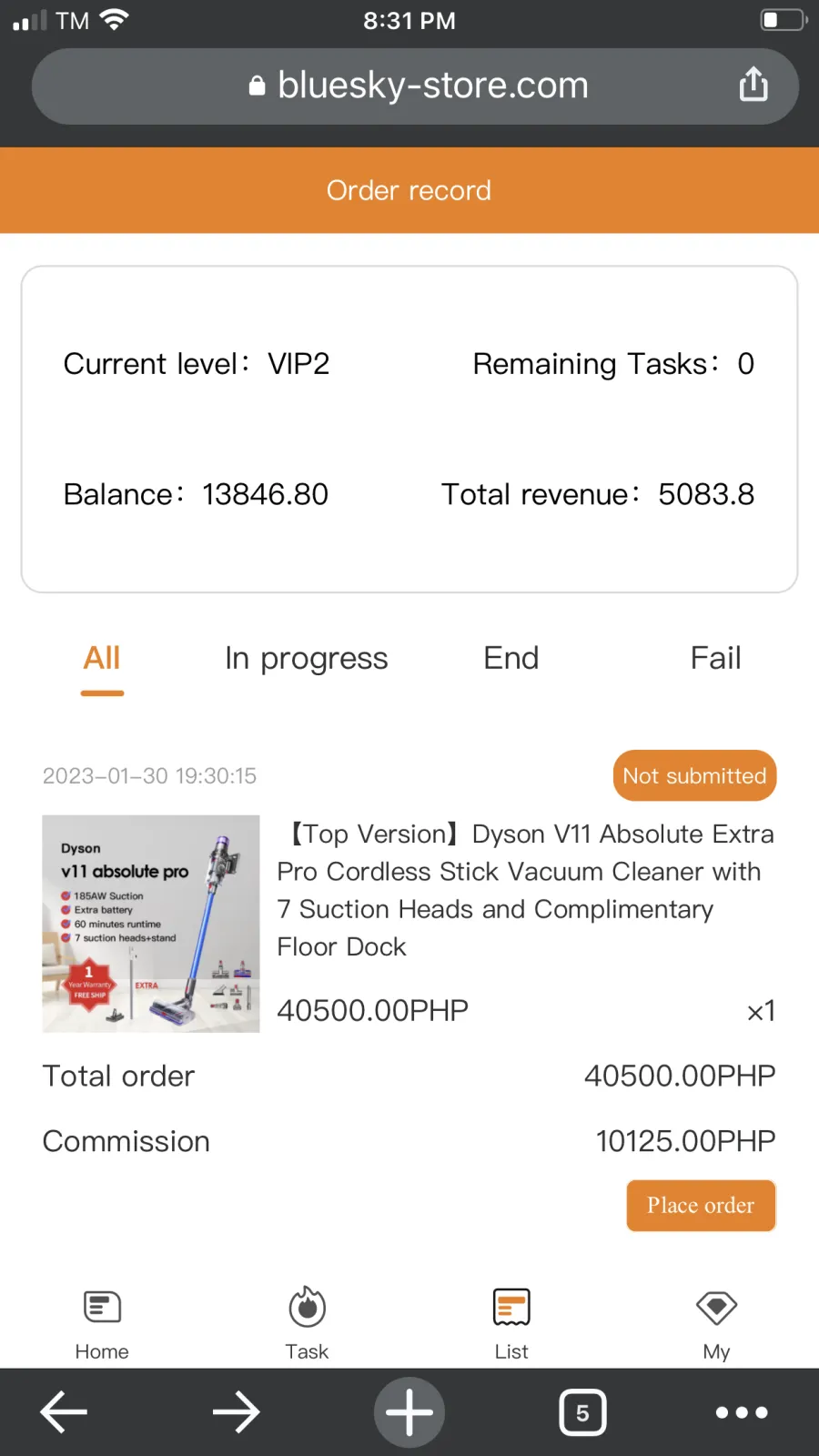This screenshot has width=819, height=1456.
Task: Switch to the In progress tab
Action: tap(307, 658)
